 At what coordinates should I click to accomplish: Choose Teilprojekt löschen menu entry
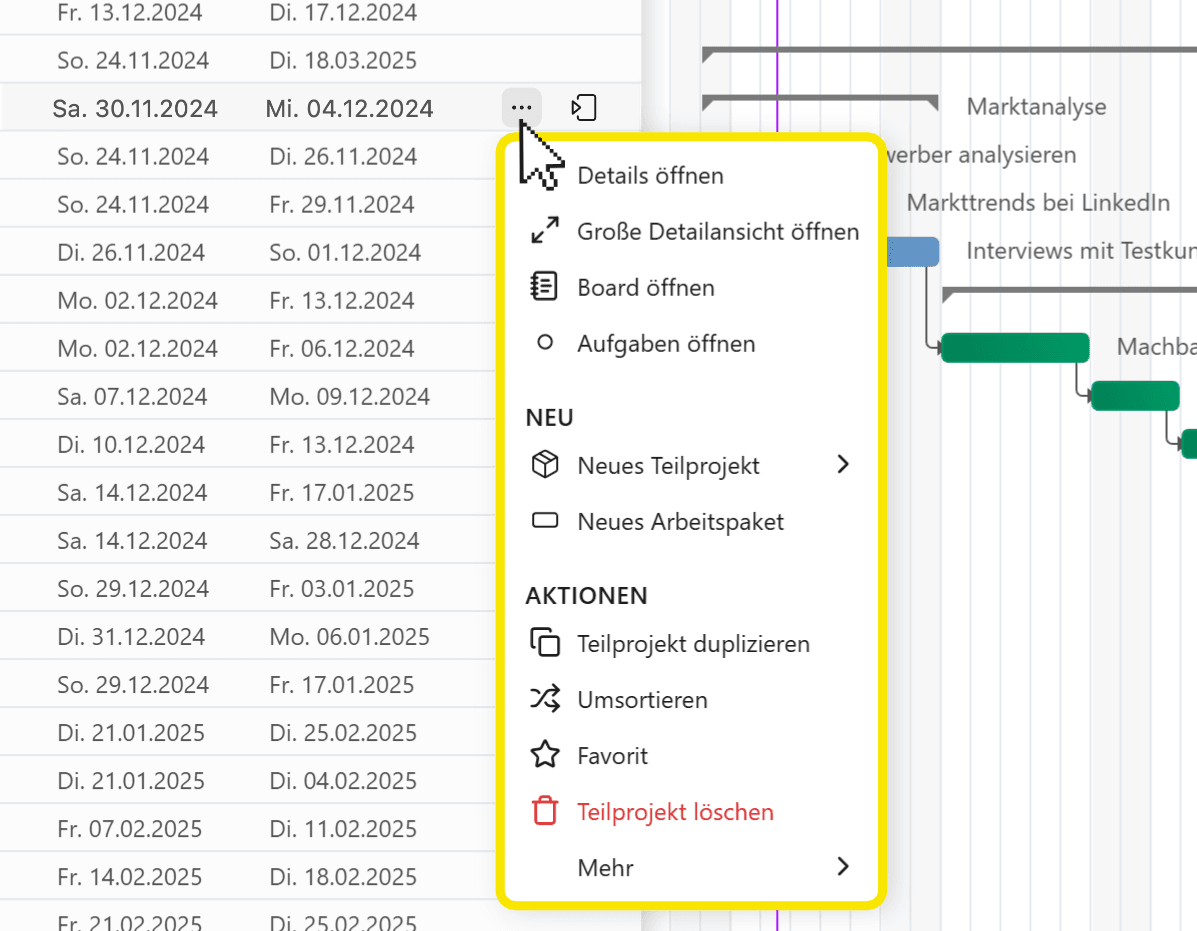675,812
